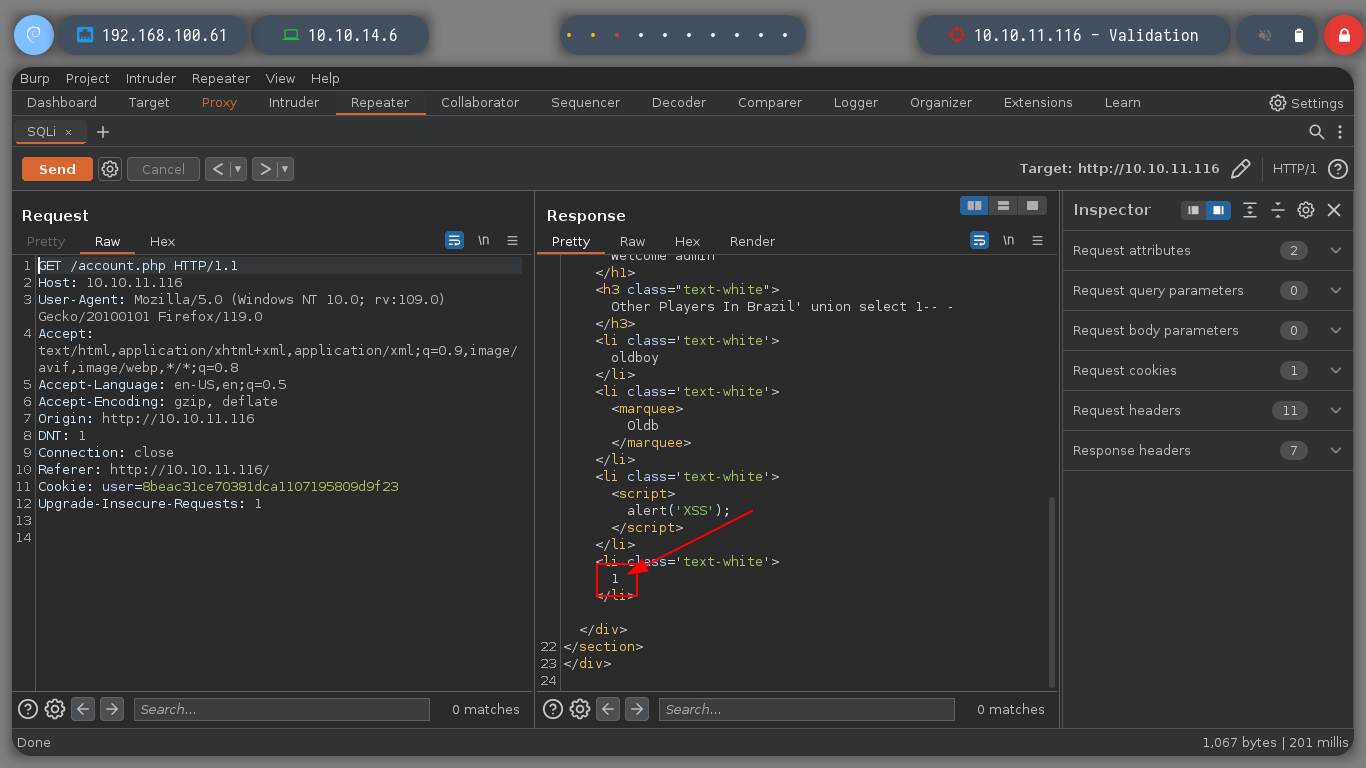The height and width of the screenshot is (768, 1366).
Task: Open Request search settings gear
Action: 55,709
